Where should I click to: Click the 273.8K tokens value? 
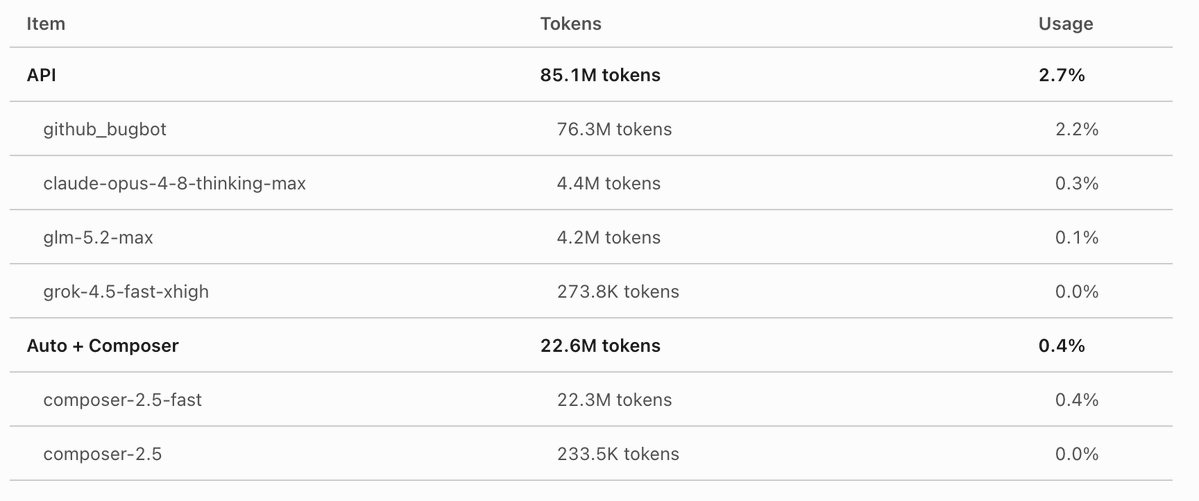(618, 291)
